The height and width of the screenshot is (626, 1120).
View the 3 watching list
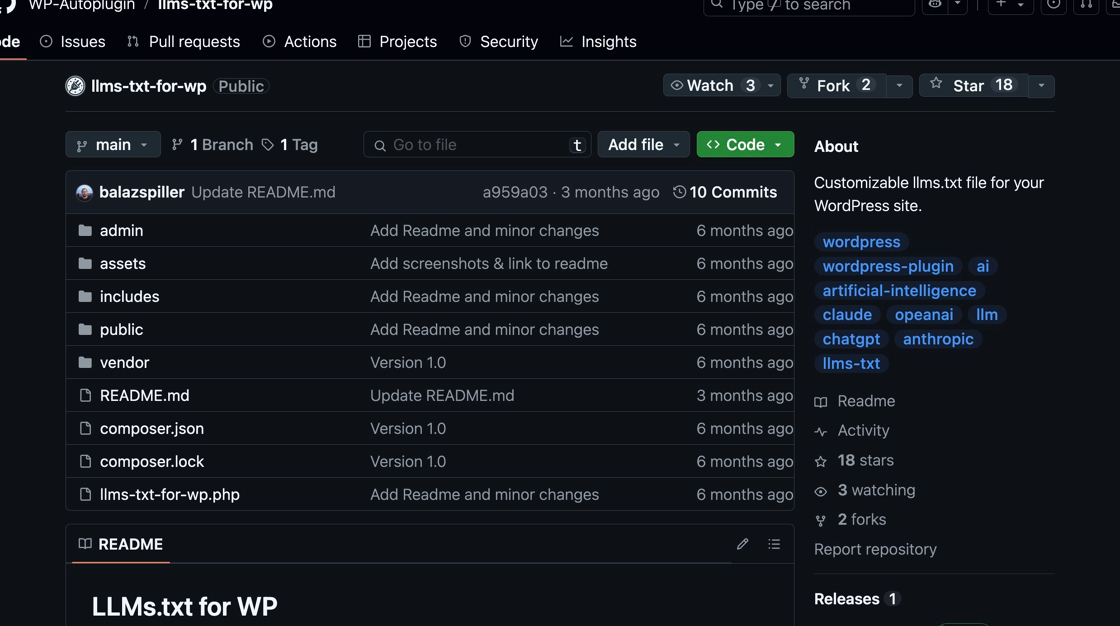[x=865, y=490]
